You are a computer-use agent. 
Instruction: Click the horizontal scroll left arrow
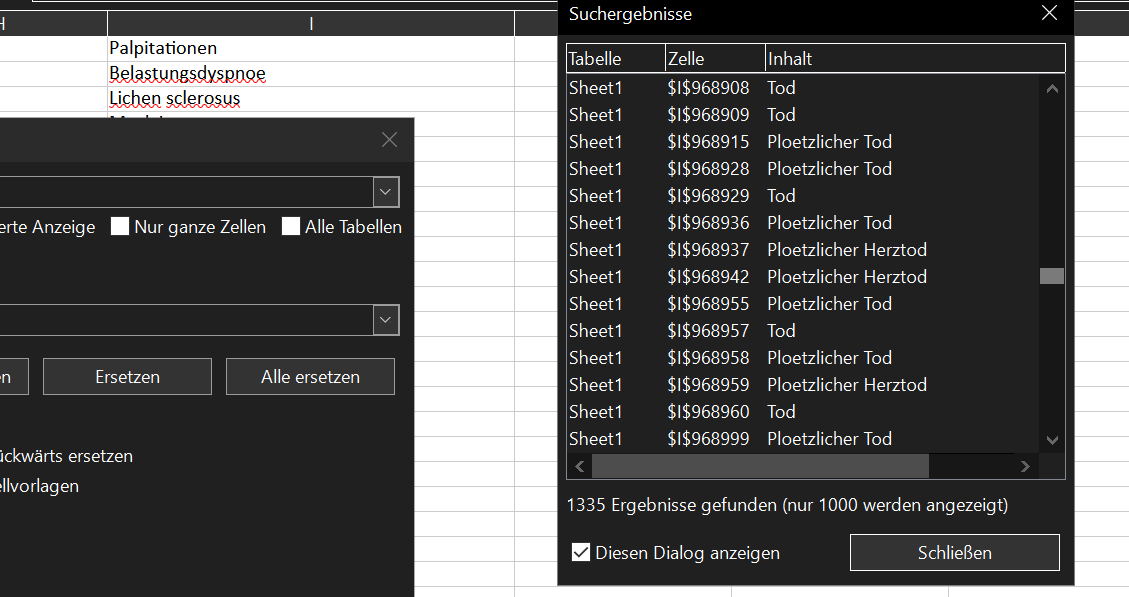(x=580, y=467)
